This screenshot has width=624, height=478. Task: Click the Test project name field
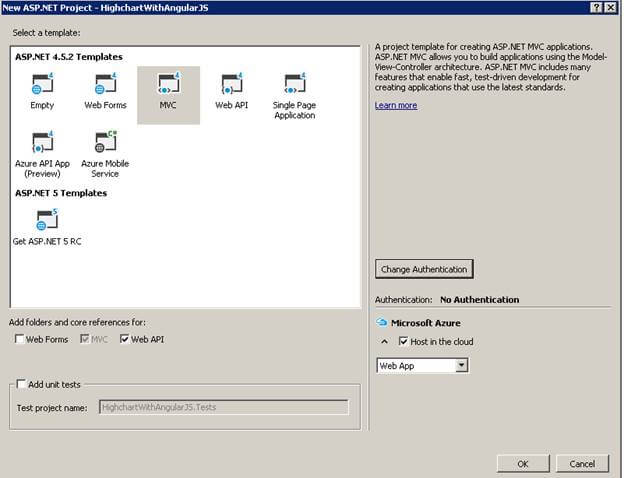pyautogui.click(x=224, y=407)
